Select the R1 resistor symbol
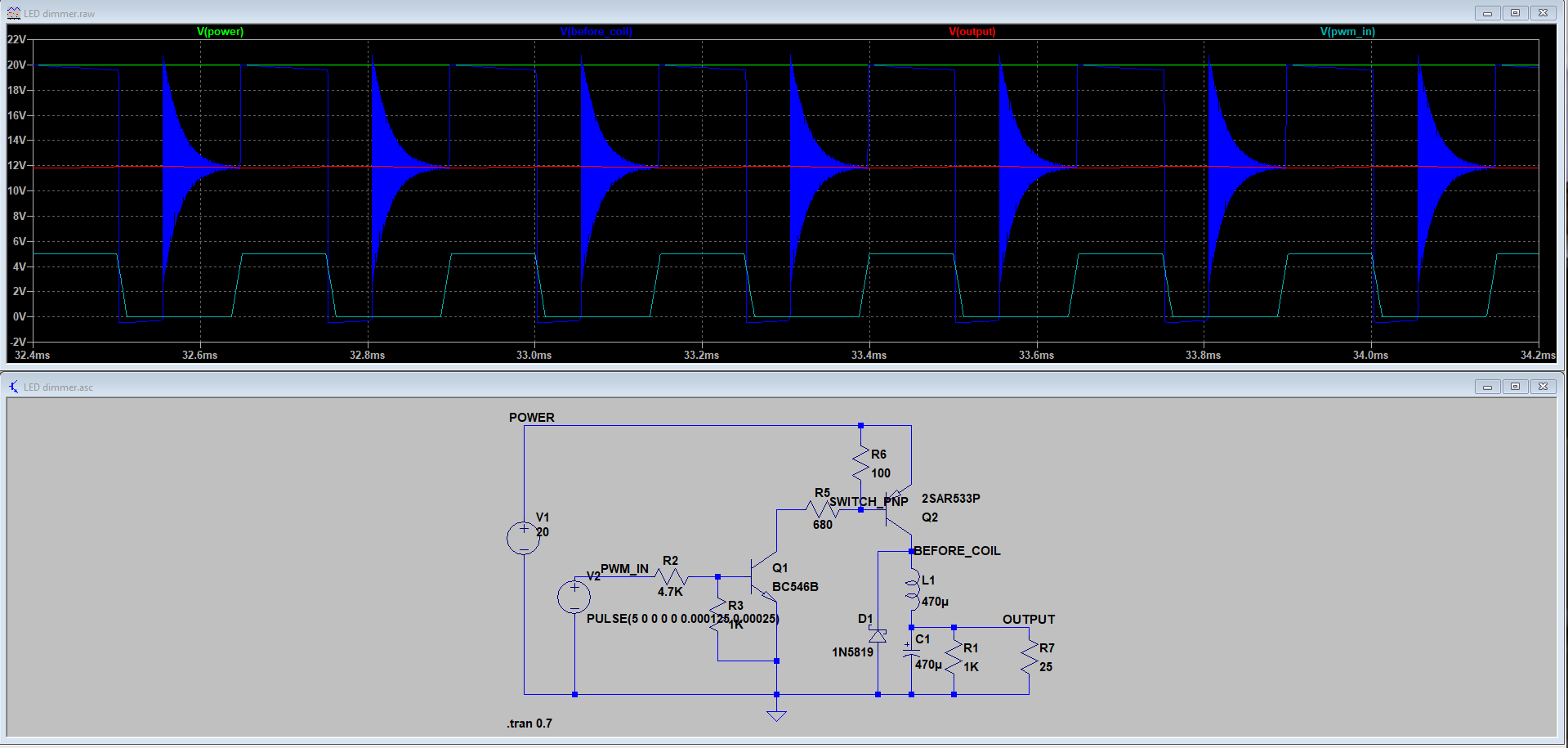The height and width of the screenshot is (748, 1568). [x=954, y=656]
